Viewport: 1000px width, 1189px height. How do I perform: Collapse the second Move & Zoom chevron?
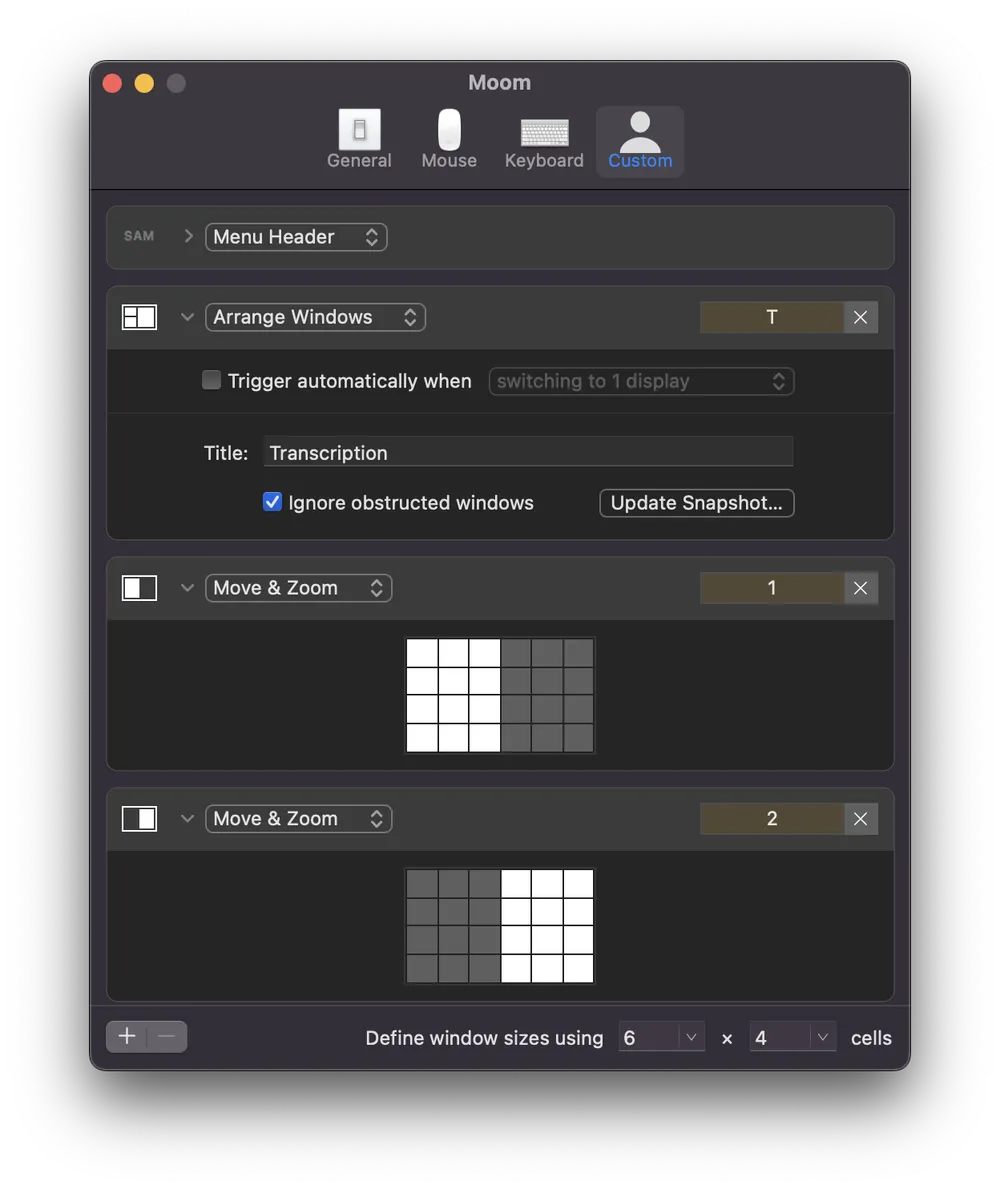187,818
